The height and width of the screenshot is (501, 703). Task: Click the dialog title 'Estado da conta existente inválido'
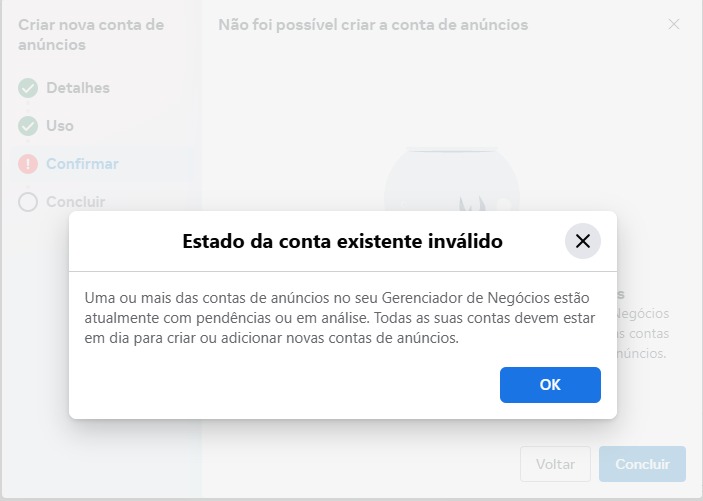(343, 241)
